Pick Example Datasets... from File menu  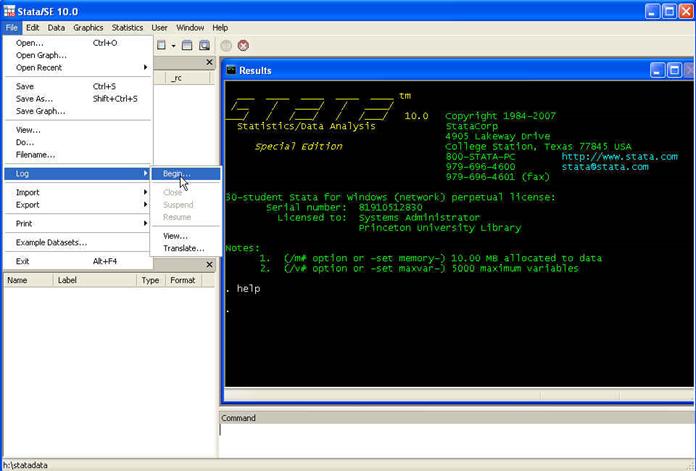click(51, 242)
